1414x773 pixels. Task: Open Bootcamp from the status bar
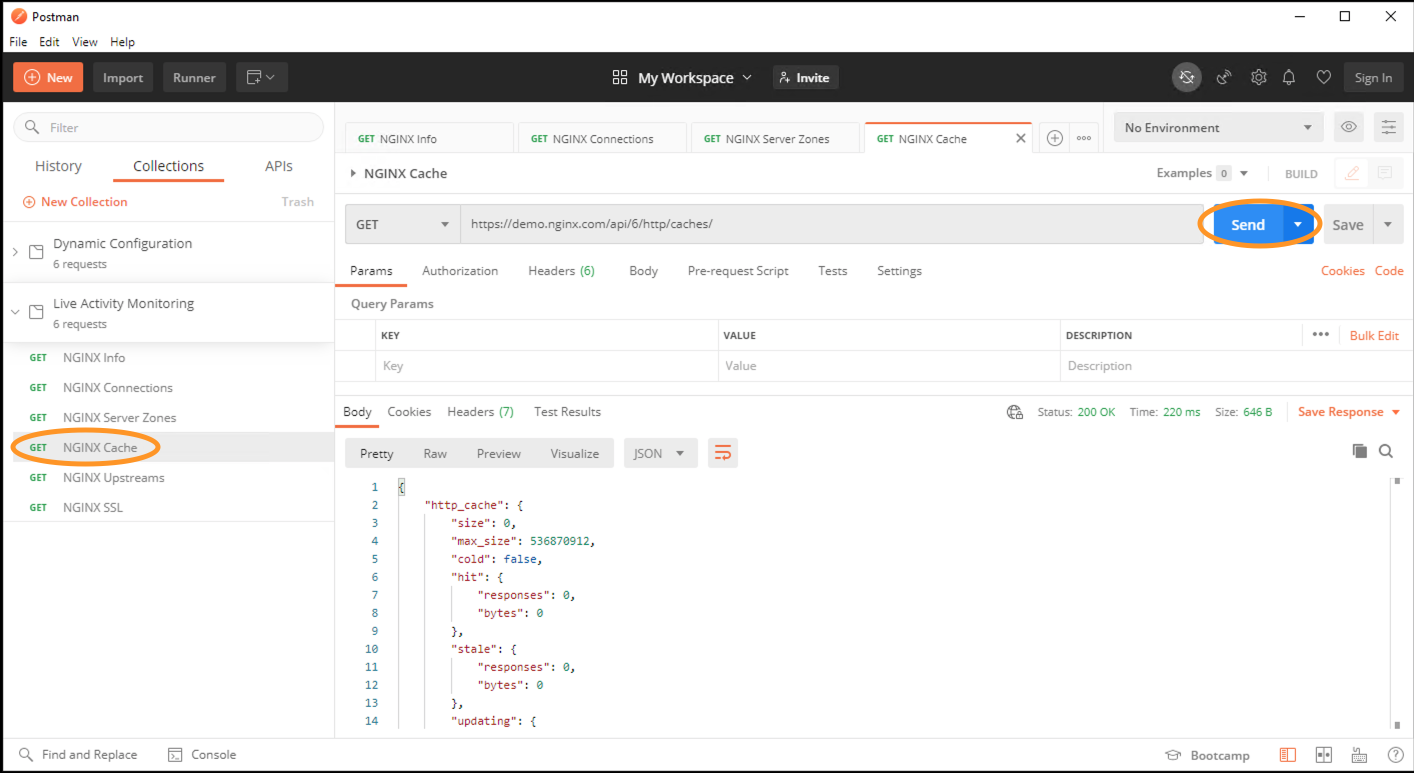(1208, 755)
